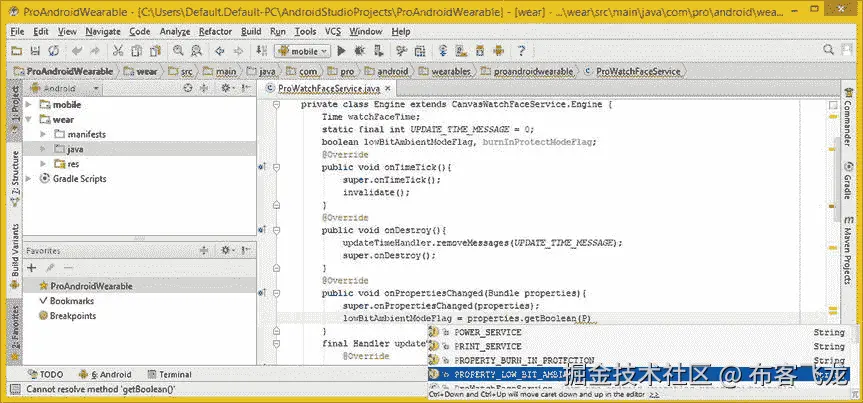
Task: Click the Undo arrow in the toolbar
Action: tap(77, 51)
